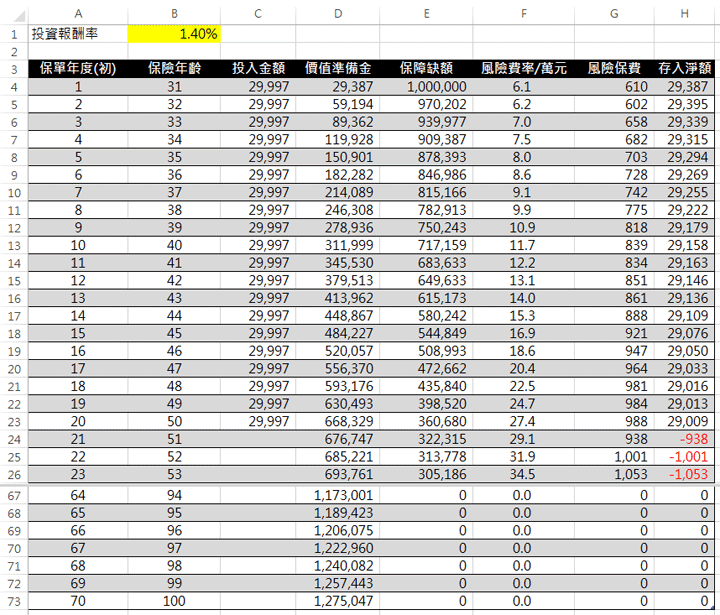Click the 保險年齡 header cell
The height and width of the screenshot is (615, 720).
[174, 68]
